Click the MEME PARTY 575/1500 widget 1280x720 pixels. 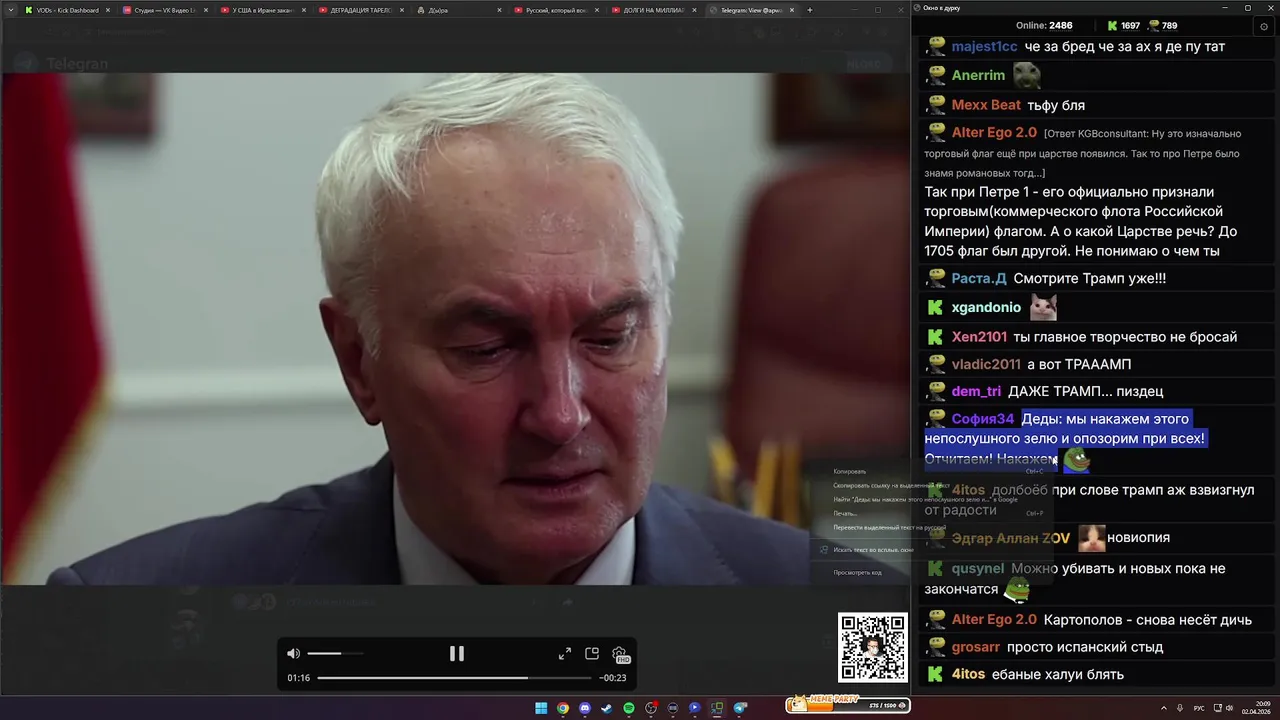pyautogui.click(x=848, y=704)
